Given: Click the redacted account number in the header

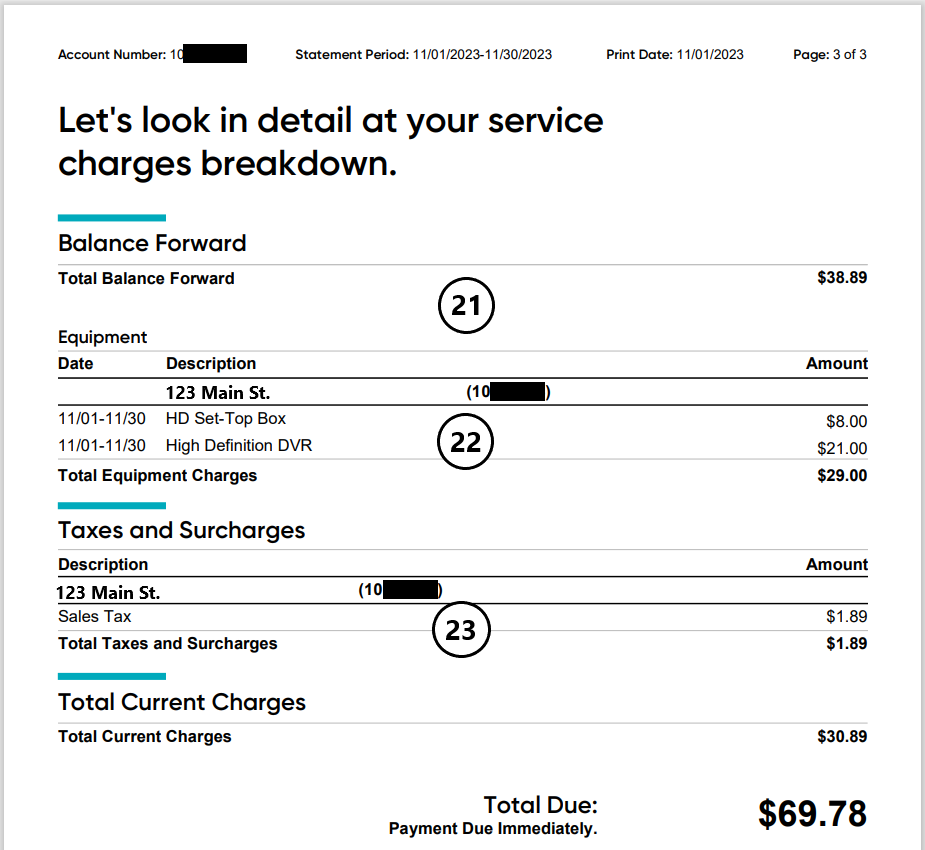Looking at the screenshot, I should (x=215, y=54).
